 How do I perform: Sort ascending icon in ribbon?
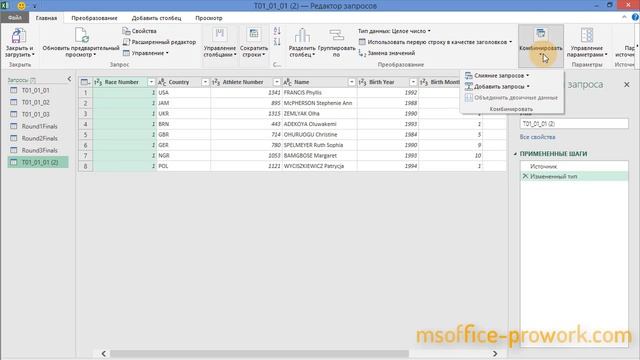pos(277,31)
